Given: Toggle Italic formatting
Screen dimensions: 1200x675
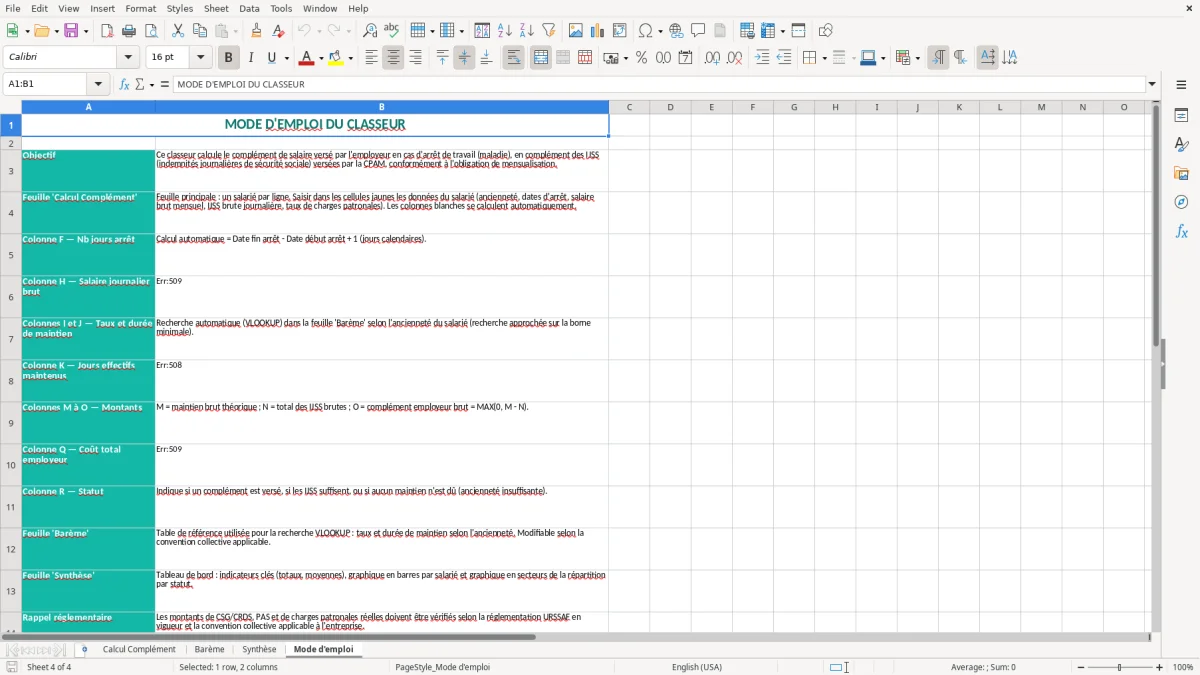Looking at the screenshot, I should [250, 58].
